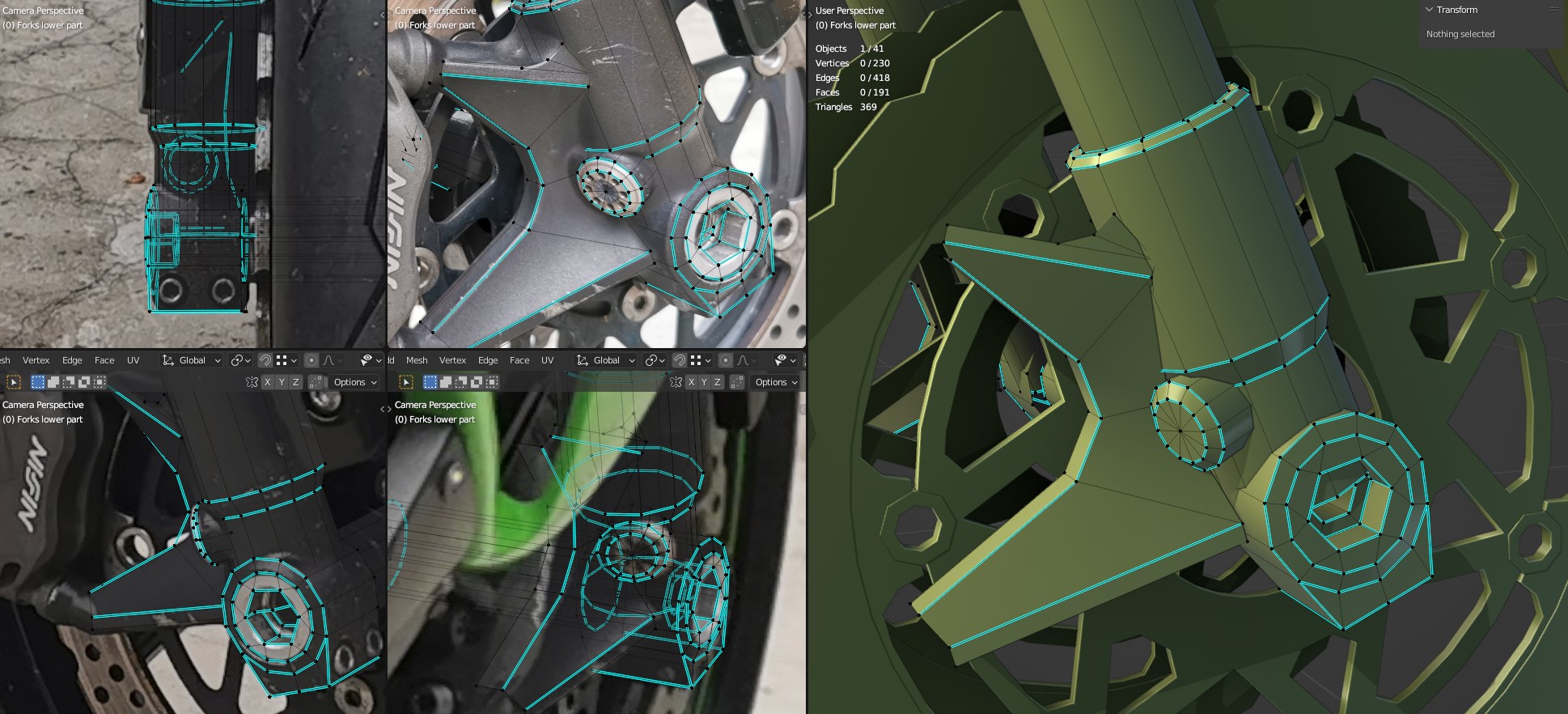Image resolution: width=1568 pixels, height=714 pixels.
Task: Choose 'subtract selection' mode icon in bottom-left viewport
Action: point(68,382)
